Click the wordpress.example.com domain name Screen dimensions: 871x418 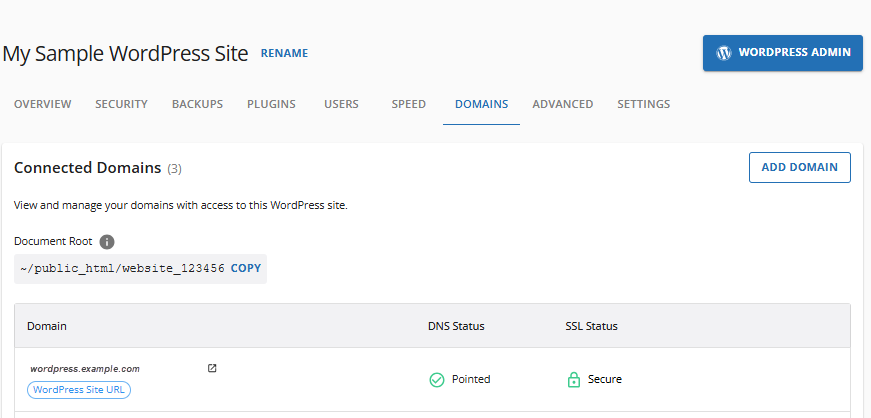(x=85, y=369)
